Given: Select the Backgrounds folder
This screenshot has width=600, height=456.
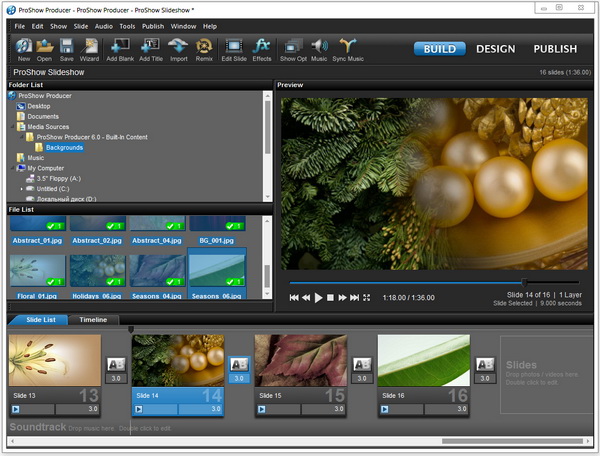Looking at the screenshot, I should click(x=64, y=148).
